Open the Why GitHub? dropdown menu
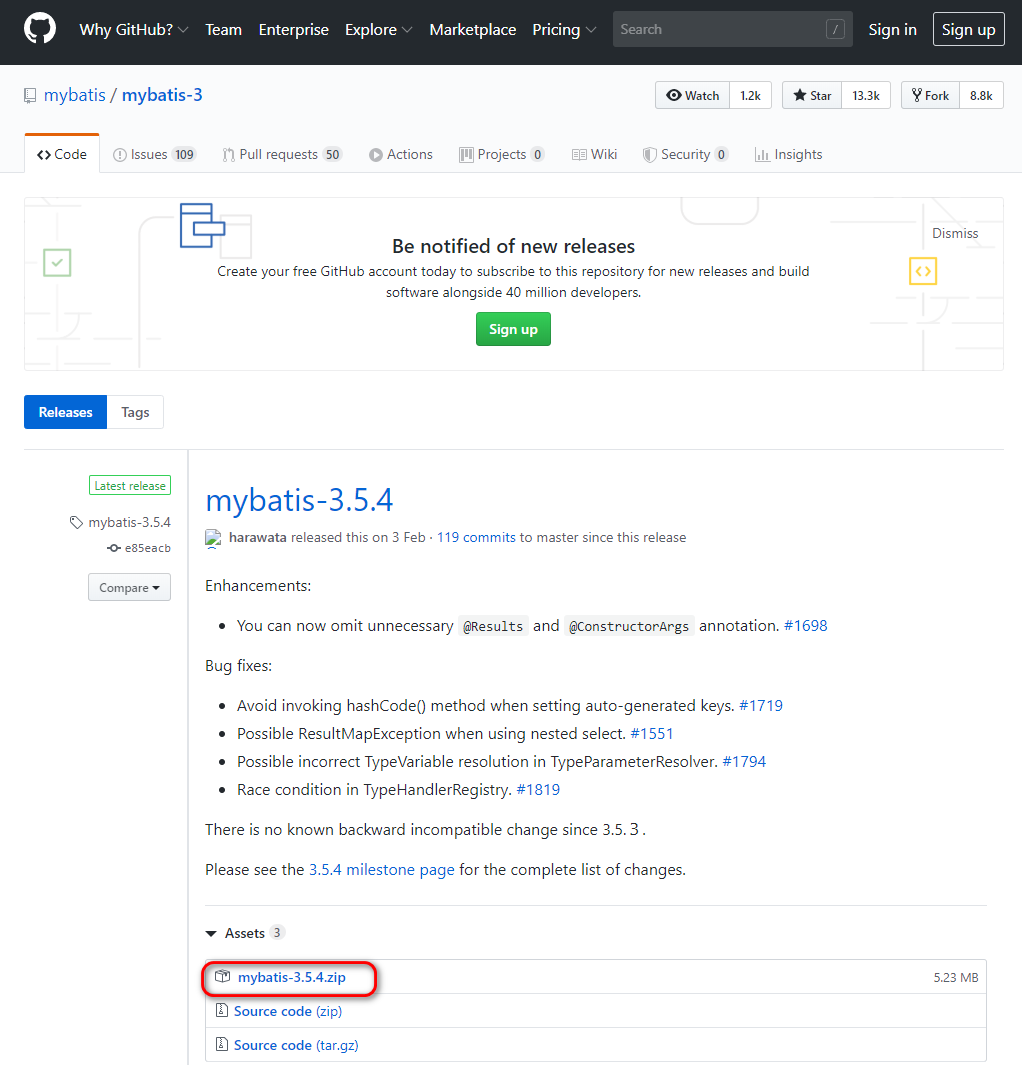This screenshot has height=1065, width=1022. (134, 30)
